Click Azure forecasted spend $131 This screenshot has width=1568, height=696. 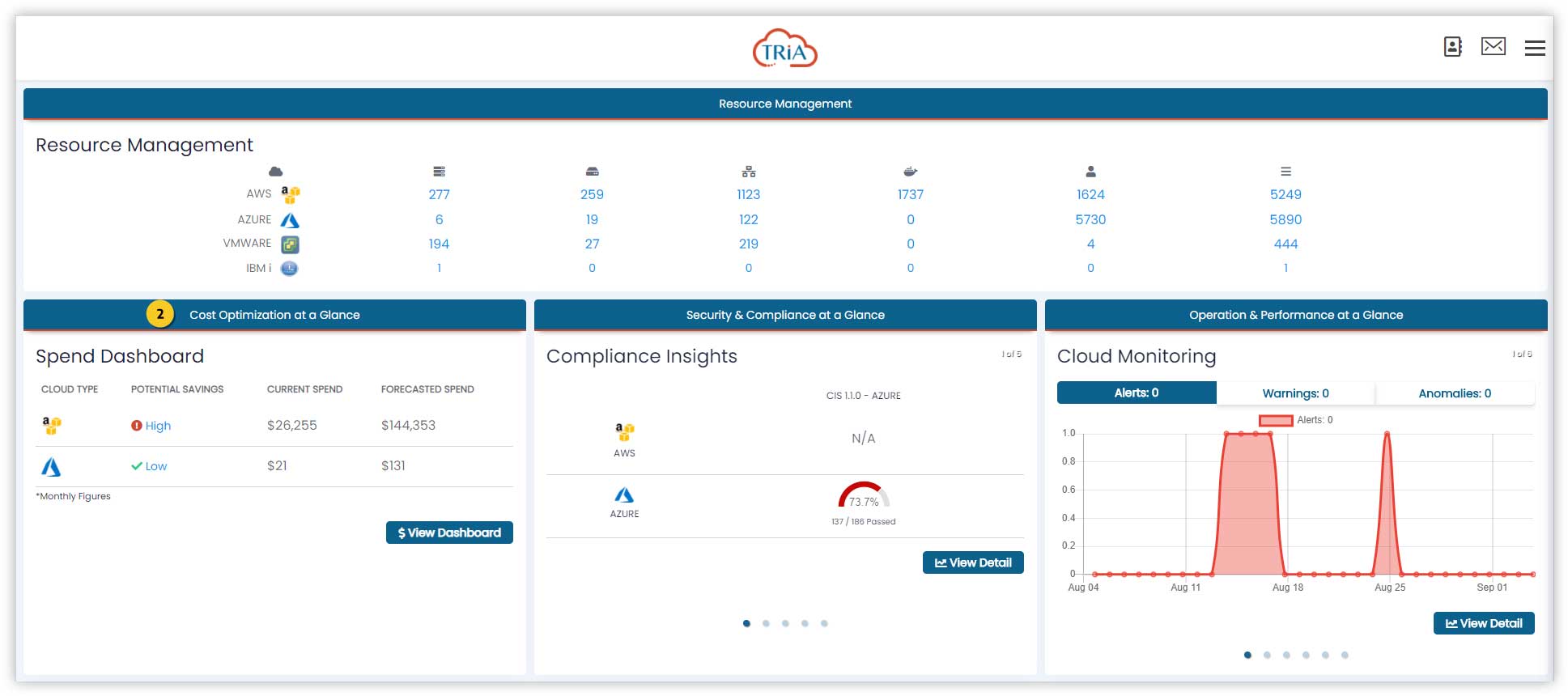coord(393,465)
